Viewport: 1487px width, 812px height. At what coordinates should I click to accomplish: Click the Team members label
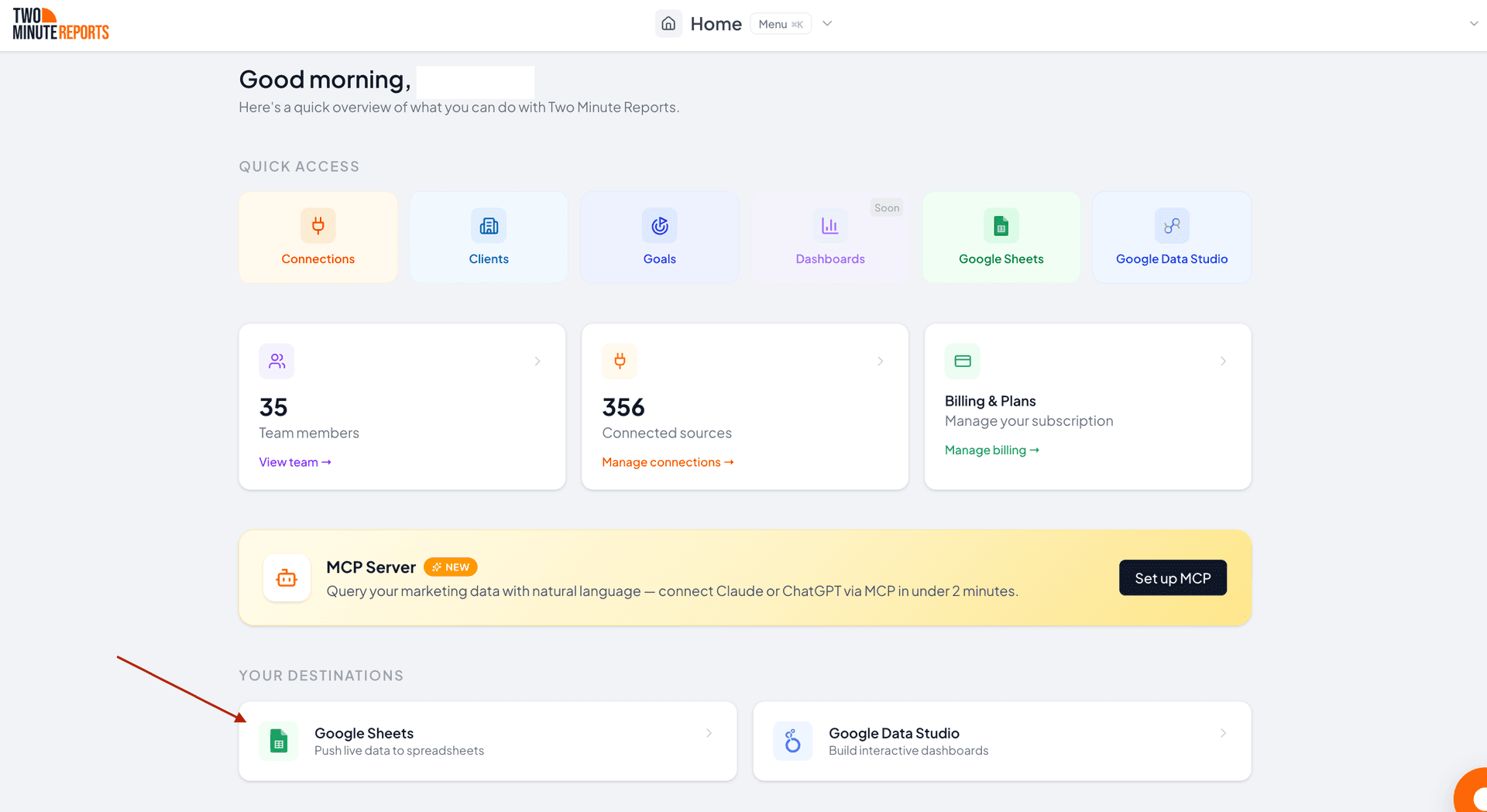(x=309, y=433)
